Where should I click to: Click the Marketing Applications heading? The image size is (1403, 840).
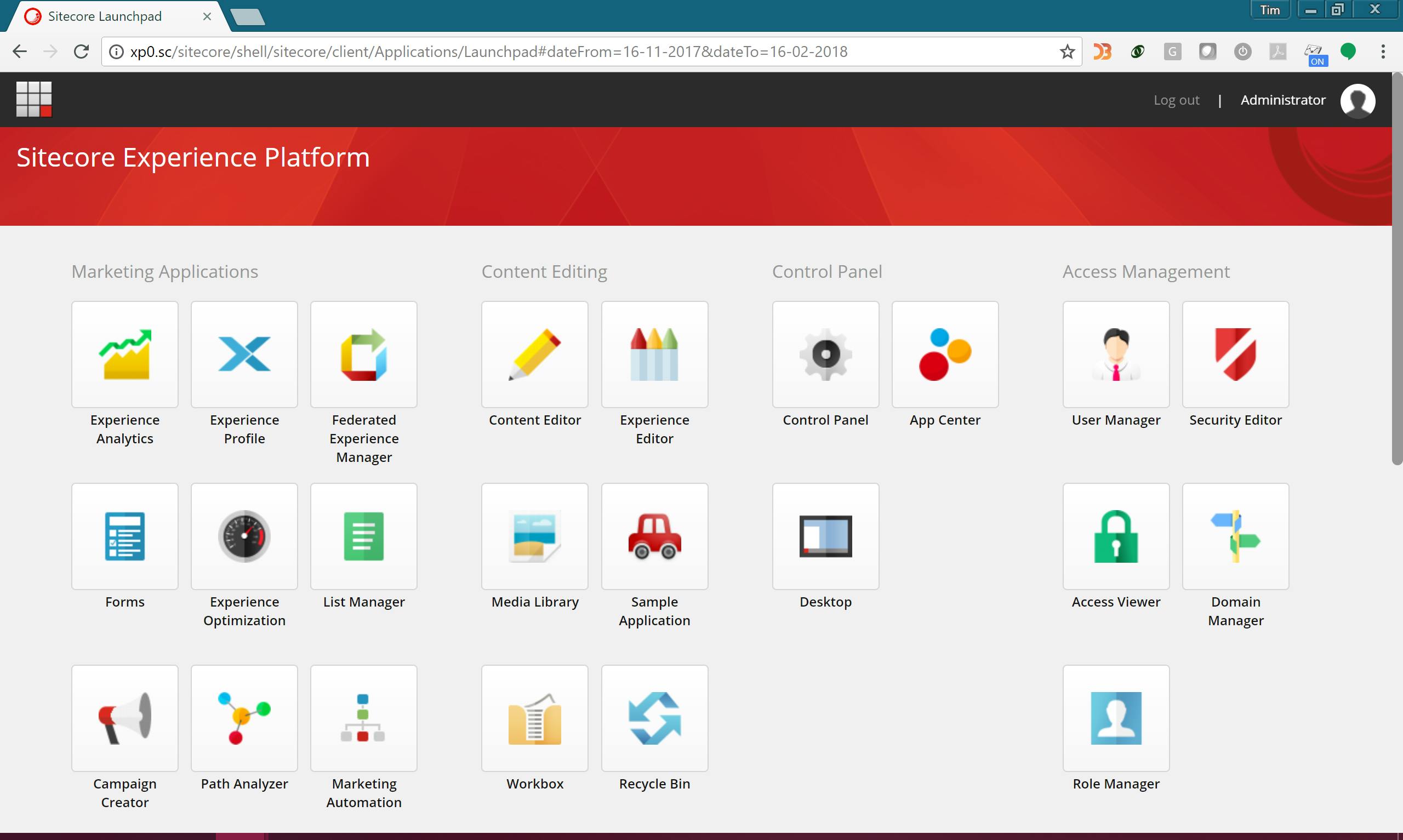[165, 272]
